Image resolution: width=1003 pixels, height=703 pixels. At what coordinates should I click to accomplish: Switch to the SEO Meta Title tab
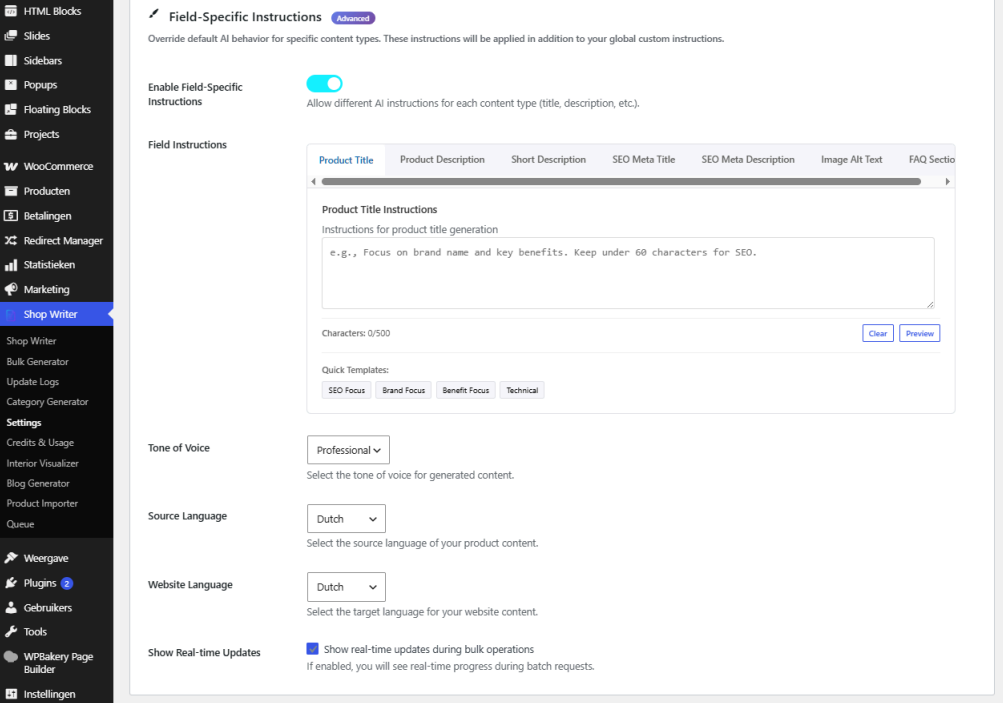pos(644,159)
